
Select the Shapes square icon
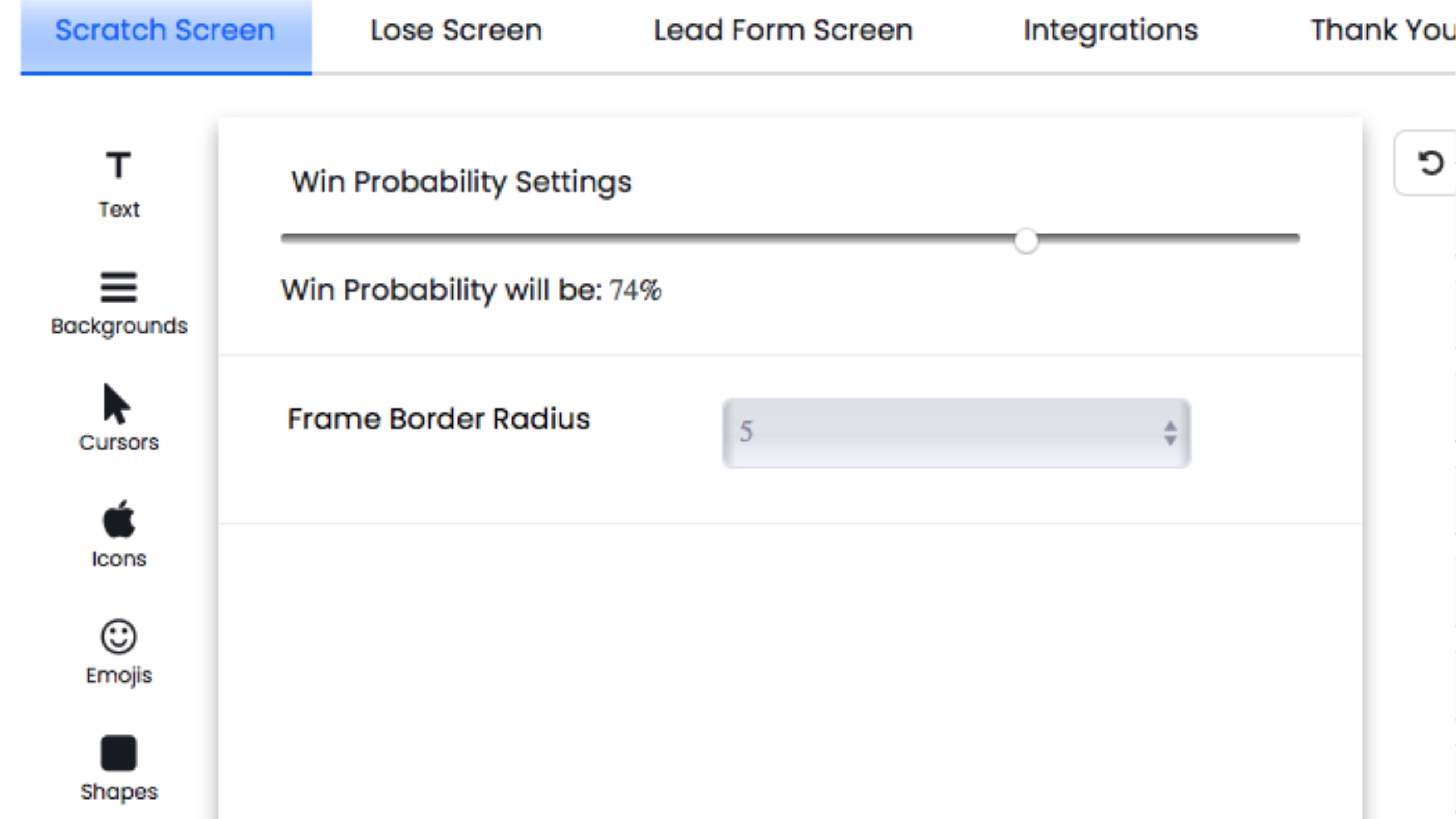[x=118, y=752]
